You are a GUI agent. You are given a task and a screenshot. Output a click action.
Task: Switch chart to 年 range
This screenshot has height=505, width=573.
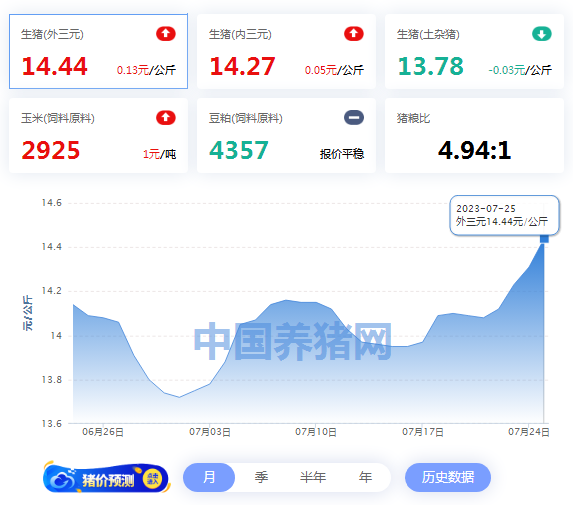(365, 477)
